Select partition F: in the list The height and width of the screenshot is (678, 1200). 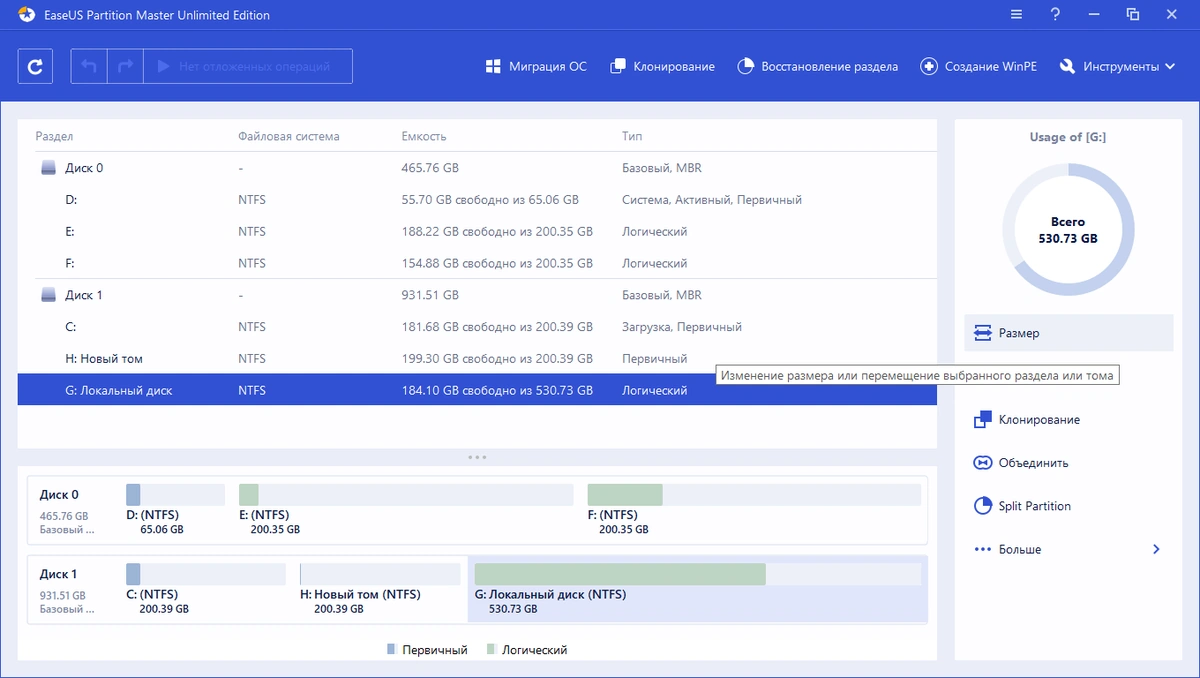pyautogui.click(x=477, y=263)
